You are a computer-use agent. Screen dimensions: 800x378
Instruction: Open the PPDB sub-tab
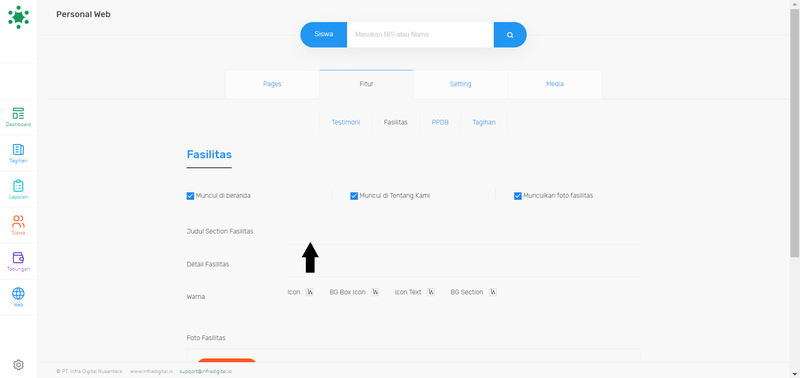(x=440, y=122)
